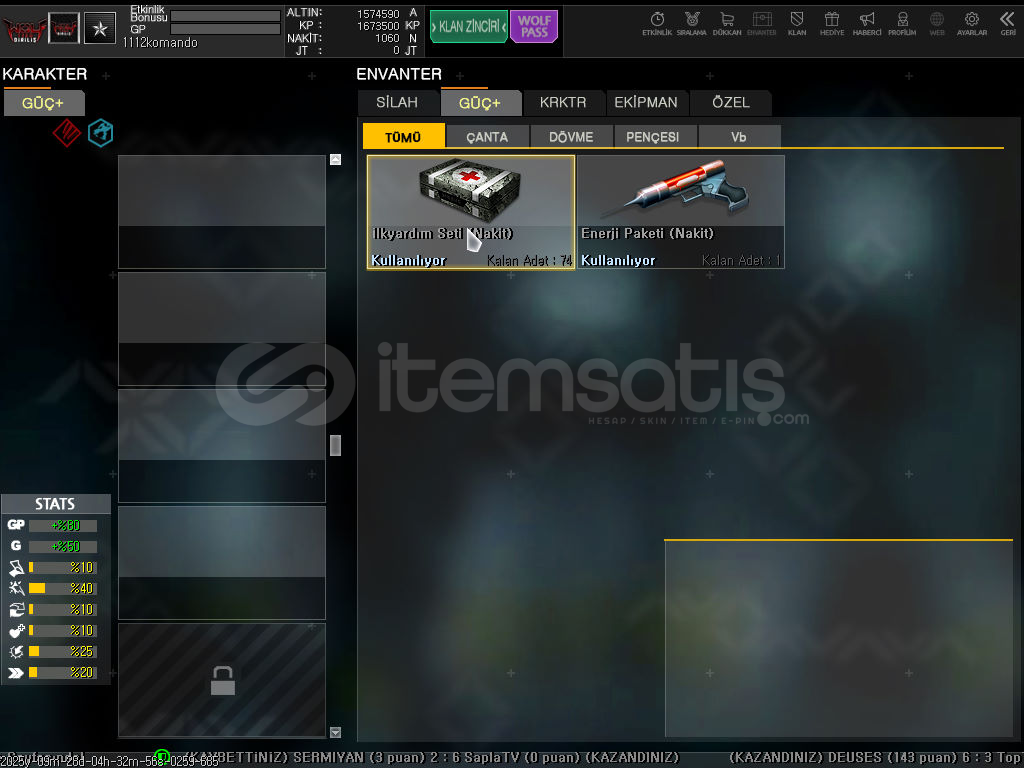Click 'Kalan Adet : 1' text
Image resolution: width=1024 pixels, height=768 pixels.
(x=741, y=261)
